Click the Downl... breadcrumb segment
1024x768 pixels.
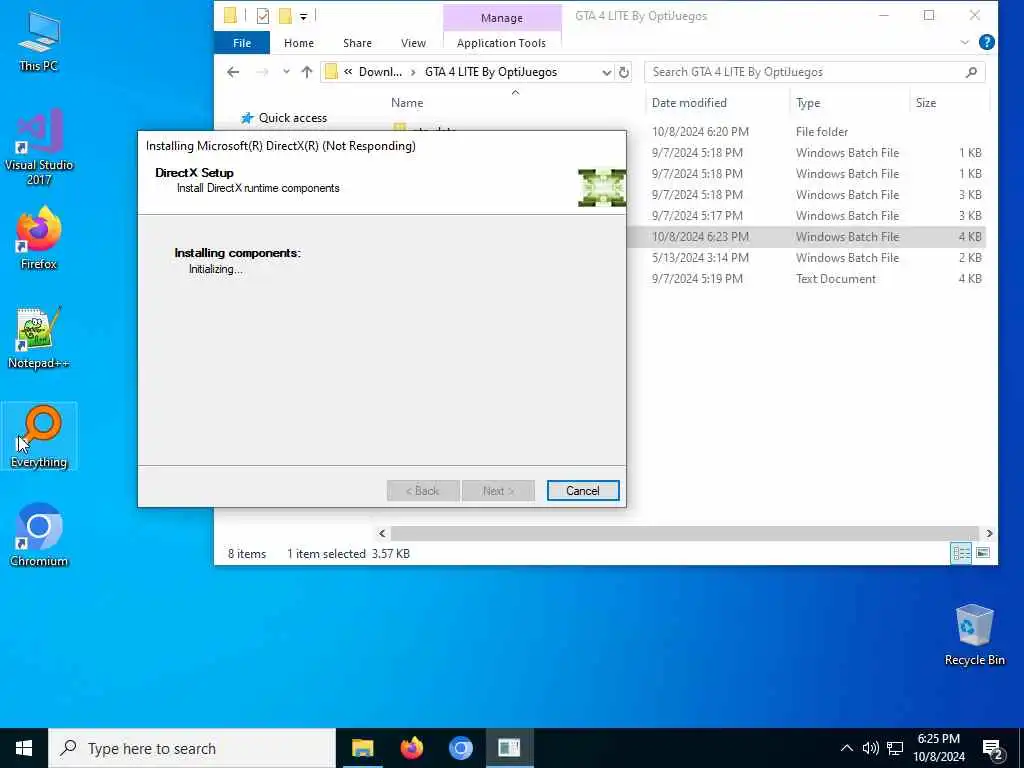(380, 72)
